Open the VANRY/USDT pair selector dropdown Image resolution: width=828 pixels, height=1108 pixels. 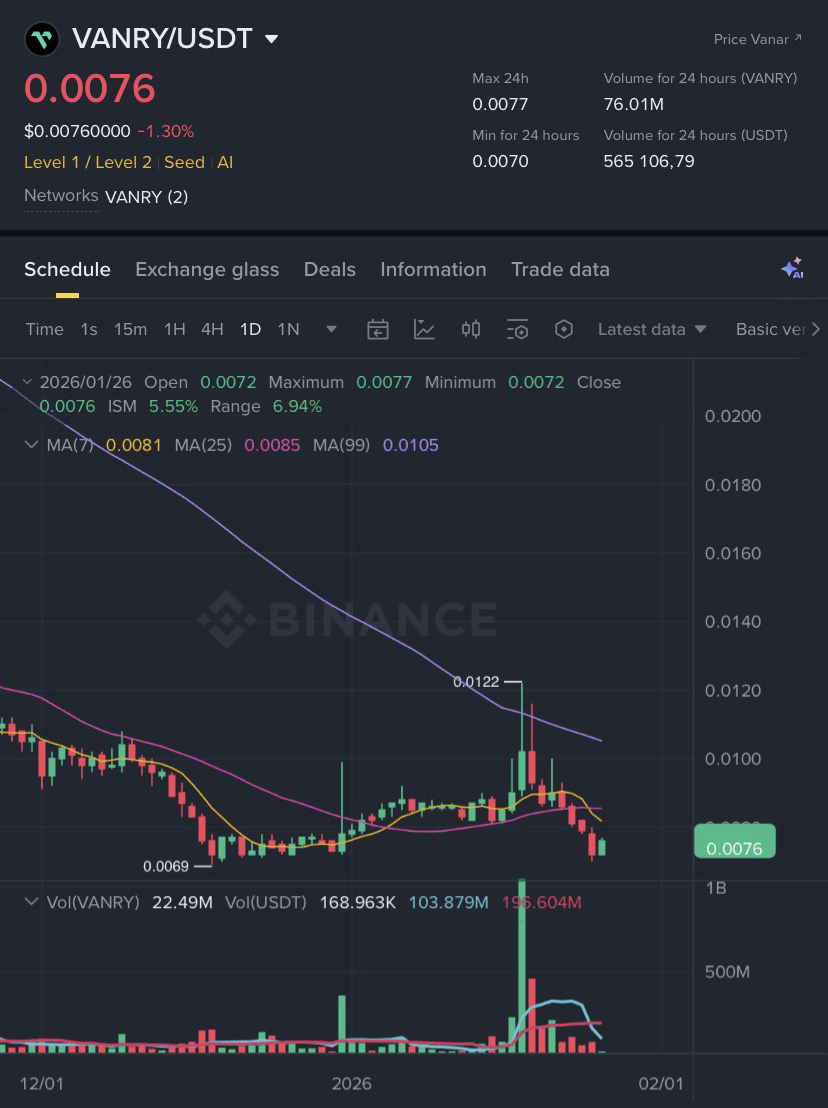271,39
